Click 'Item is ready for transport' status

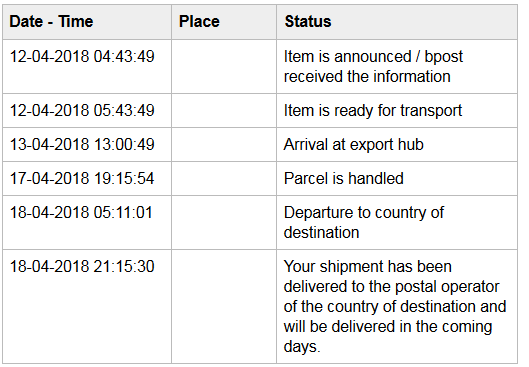(373, 111)
